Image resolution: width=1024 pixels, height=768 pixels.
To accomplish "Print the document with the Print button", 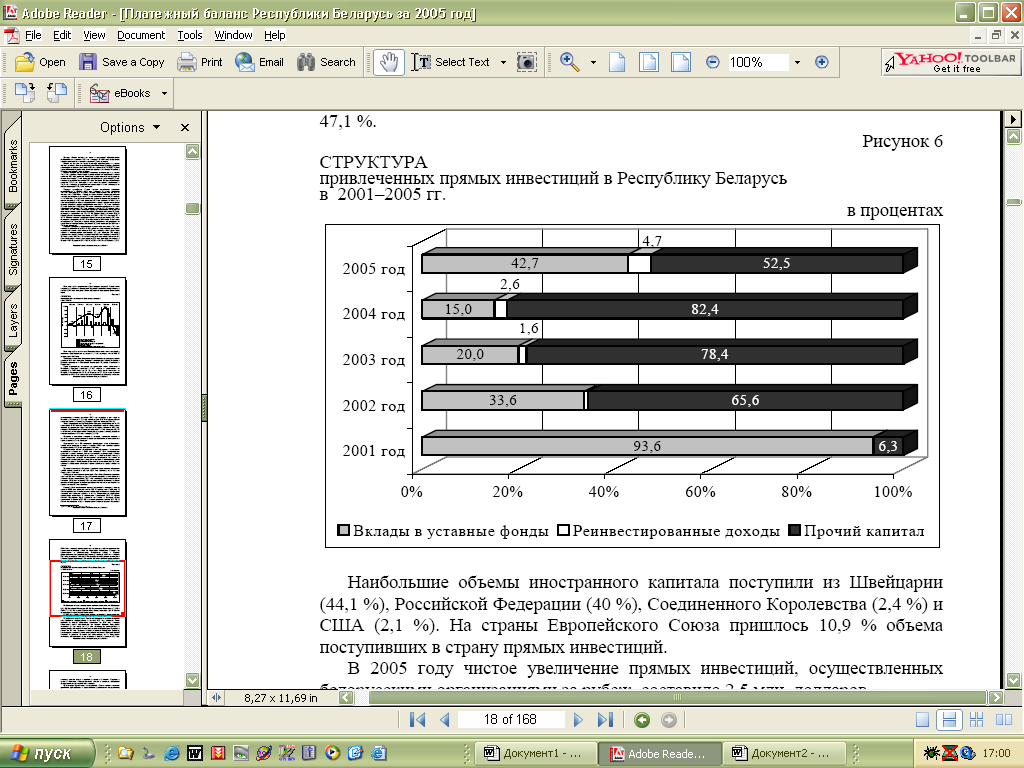I will 200,62.
